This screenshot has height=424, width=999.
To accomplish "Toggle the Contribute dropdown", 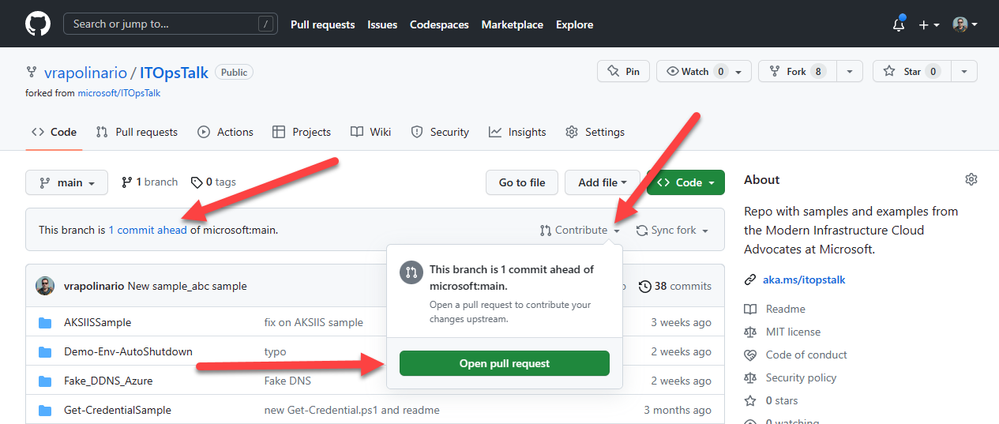I will coord(580,230).
